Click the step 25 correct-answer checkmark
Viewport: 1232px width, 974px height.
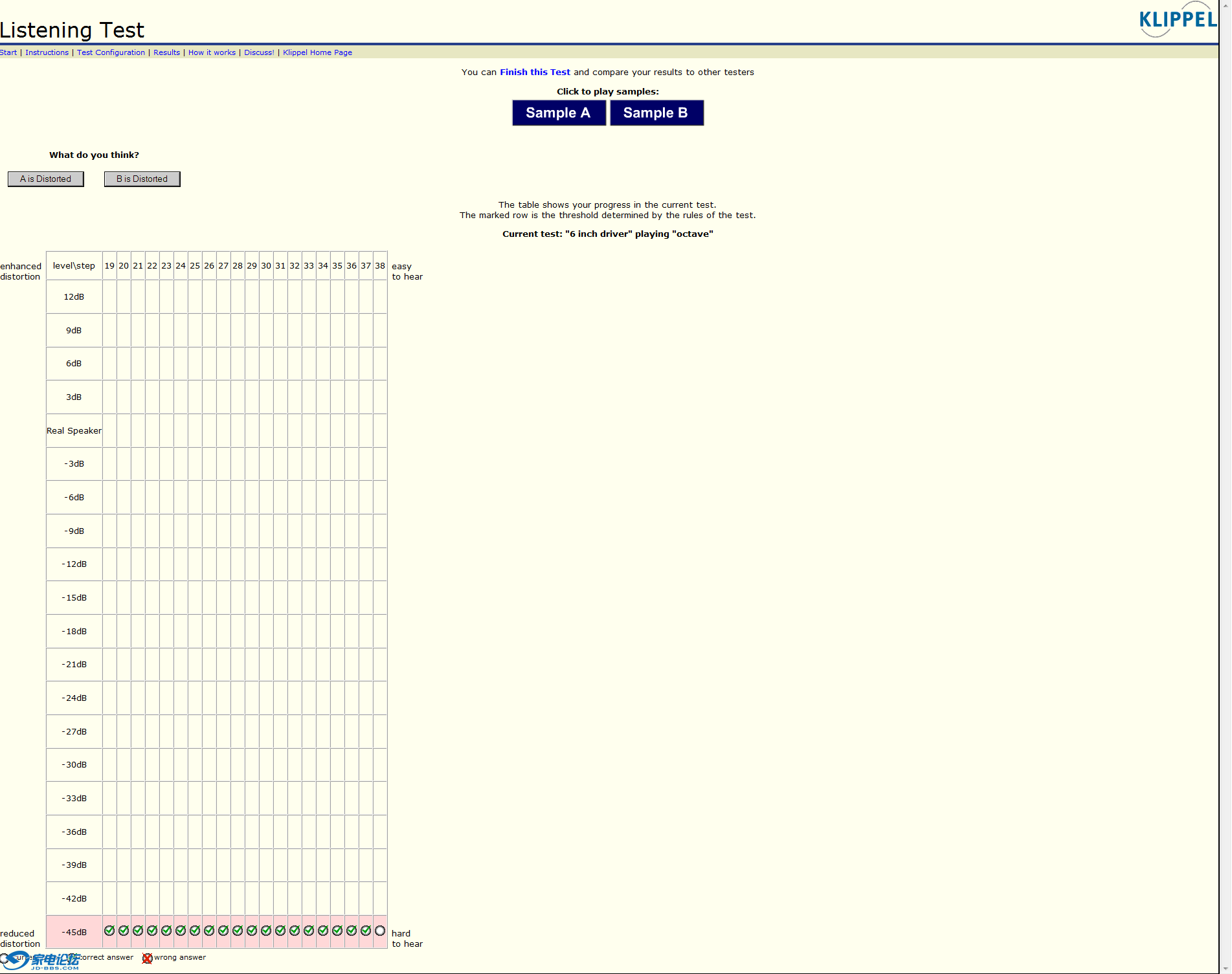pos(195,931)
